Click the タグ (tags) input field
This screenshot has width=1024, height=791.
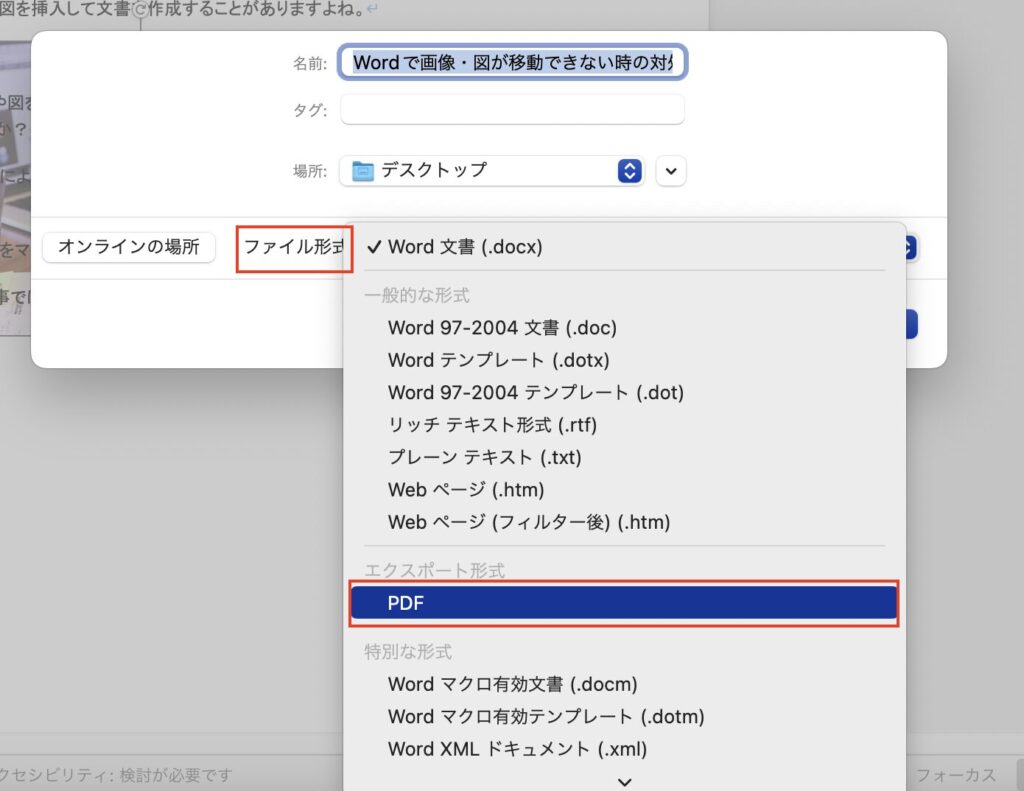coord(513,110)
